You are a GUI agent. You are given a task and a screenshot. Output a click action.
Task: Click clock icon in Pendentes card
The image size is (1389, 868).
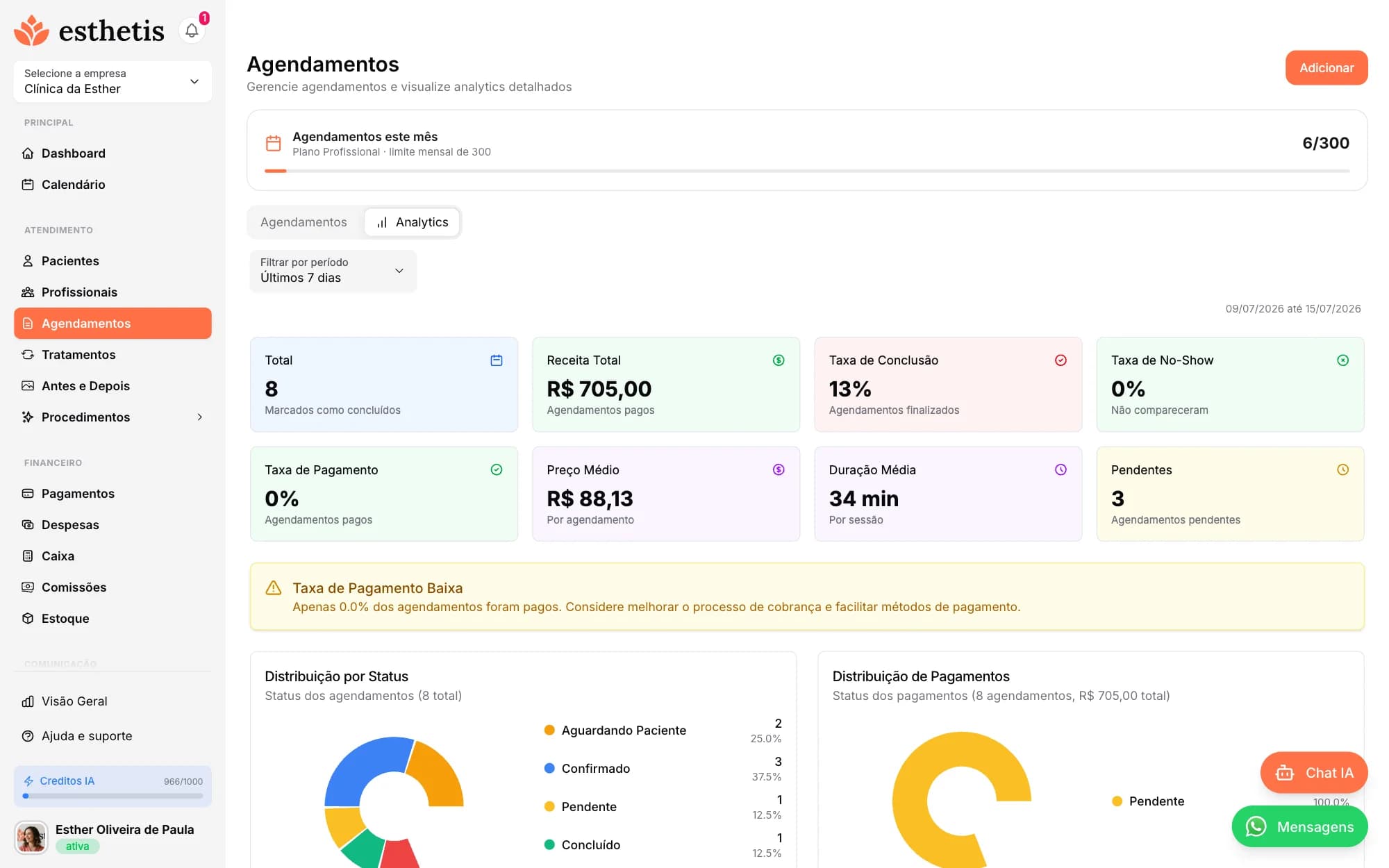pyautogui.click(x=1342, y=470)
